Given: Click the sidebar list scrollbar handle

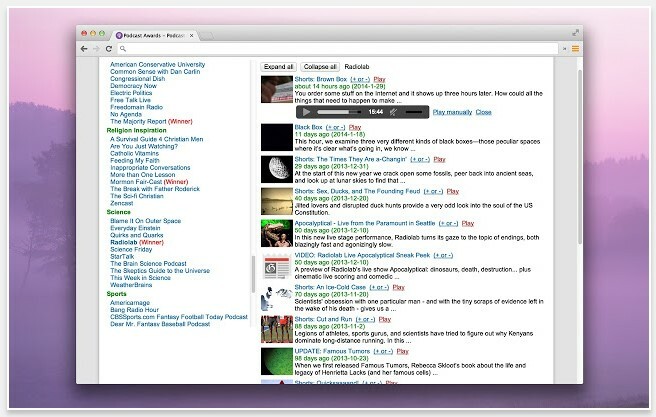Looking at the screenshot, I should (x=253, y=274).
